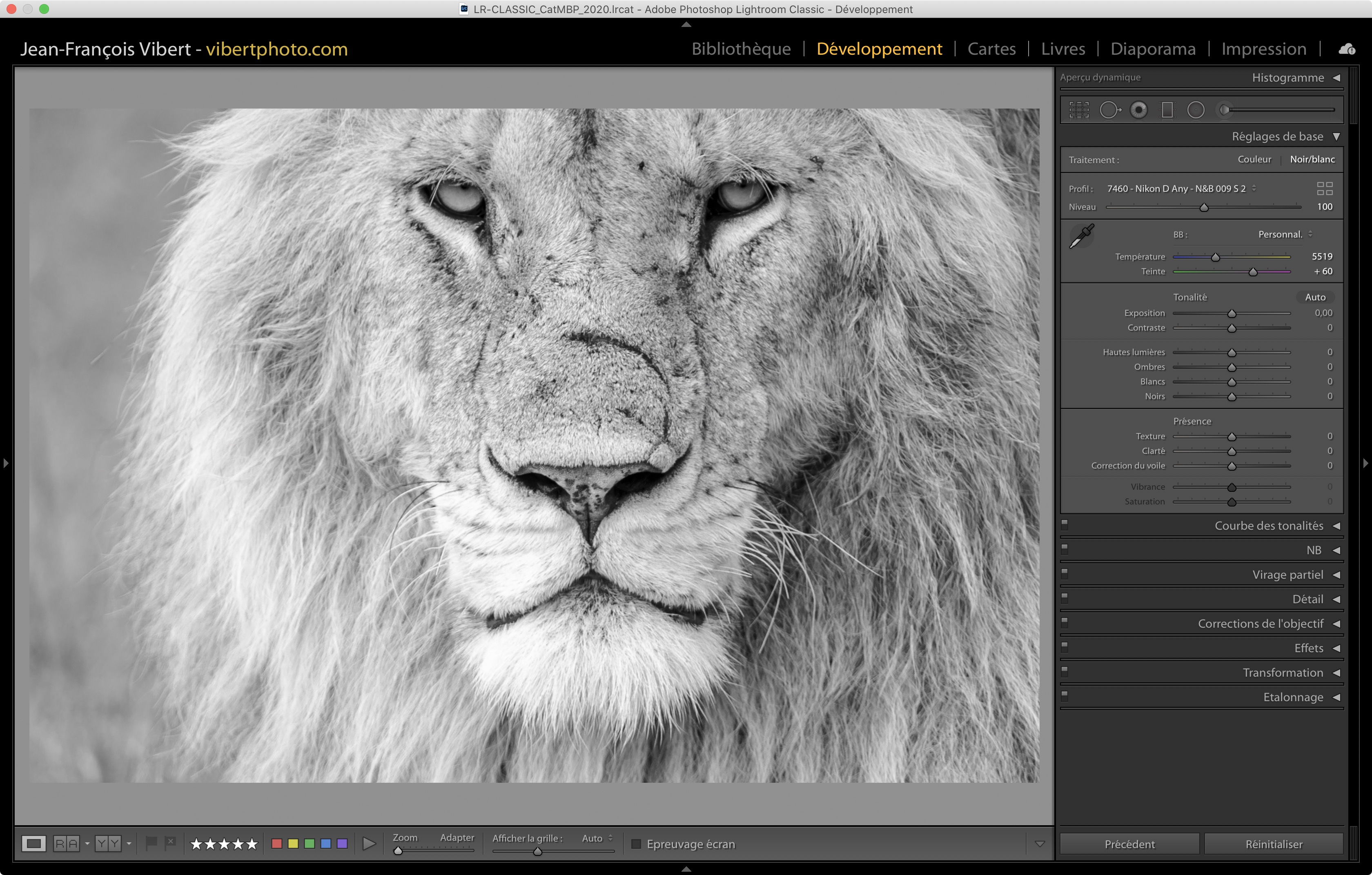Activate the radial filter tool

tap(1195, 110)
